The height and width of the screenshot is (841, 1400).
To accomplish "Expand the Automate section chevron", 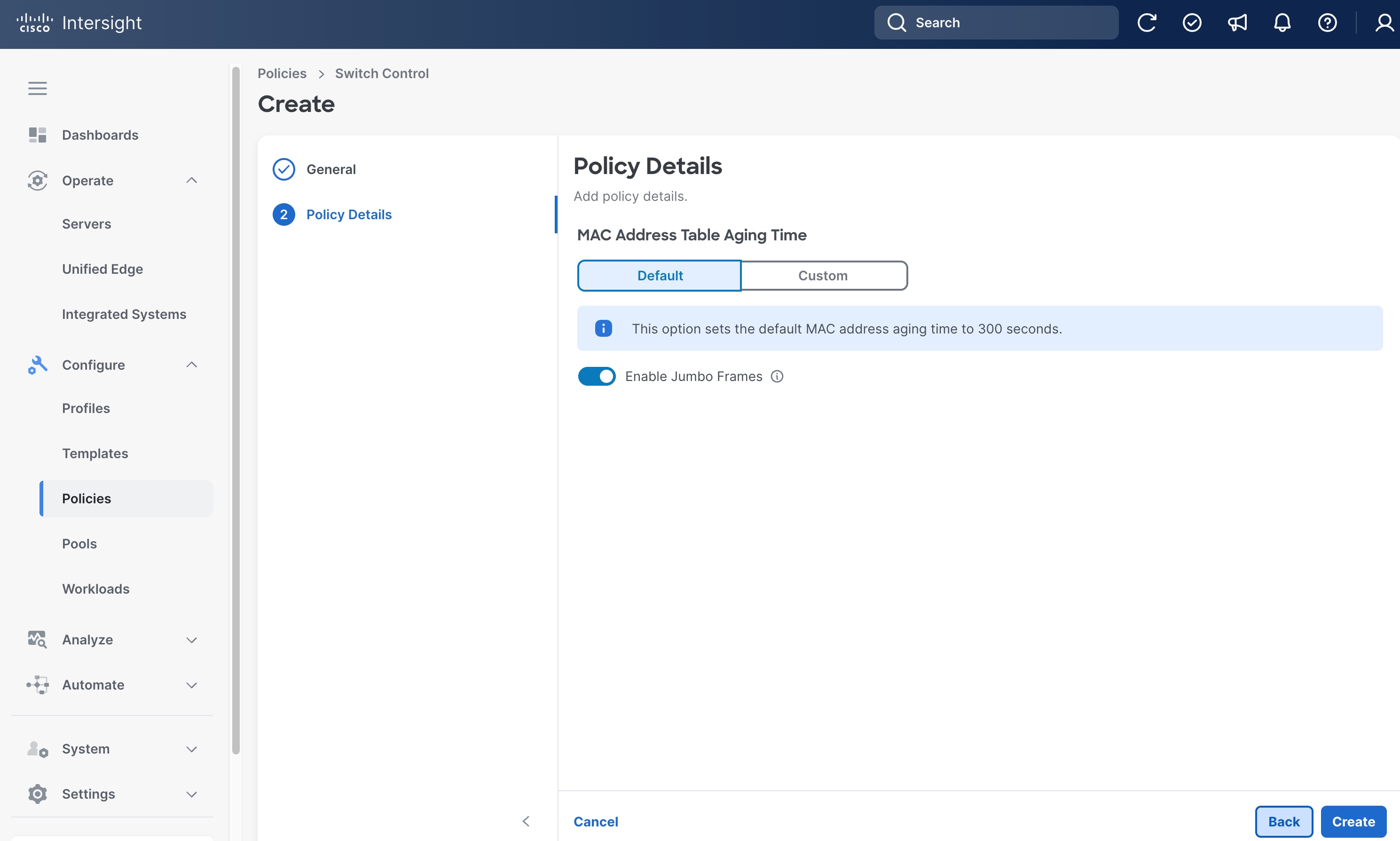I will coord(191,685).
